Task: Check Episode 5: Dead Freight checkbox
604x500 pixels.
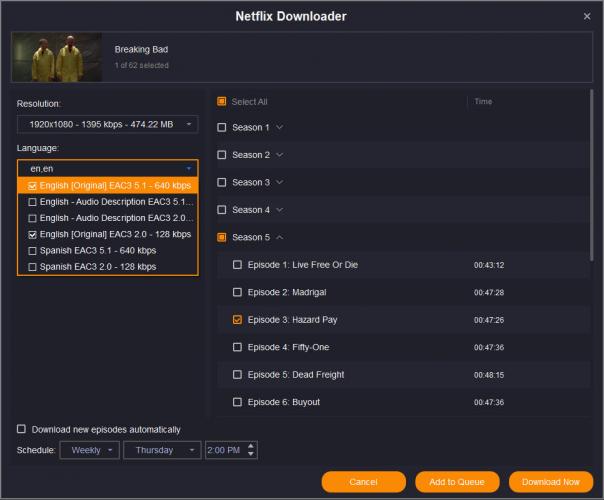Action: (x=237, y=374)
